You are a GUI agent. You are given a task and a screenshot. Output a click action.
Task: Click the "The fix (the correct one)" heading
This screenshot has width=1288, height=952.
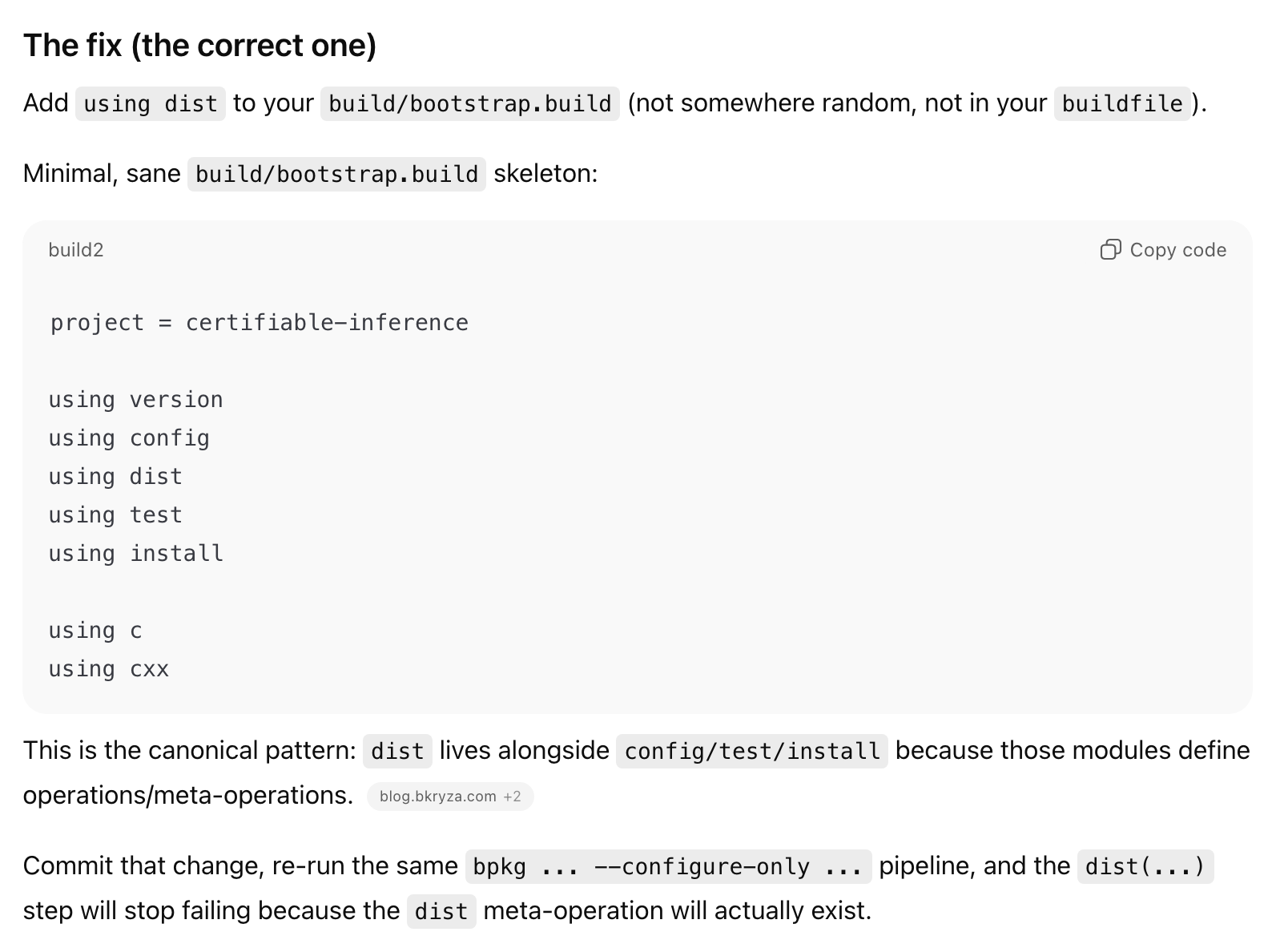(x=199, y=46)
